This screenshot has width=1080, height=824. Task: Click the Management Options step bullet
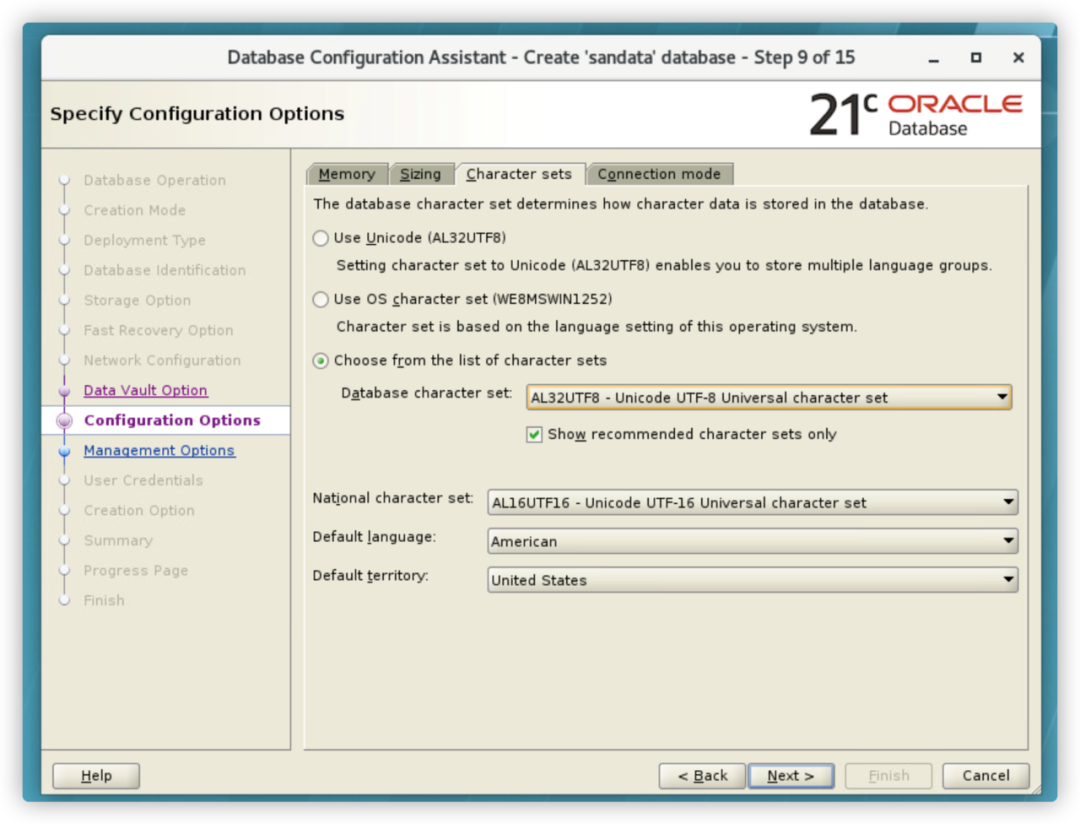(65, 451)
